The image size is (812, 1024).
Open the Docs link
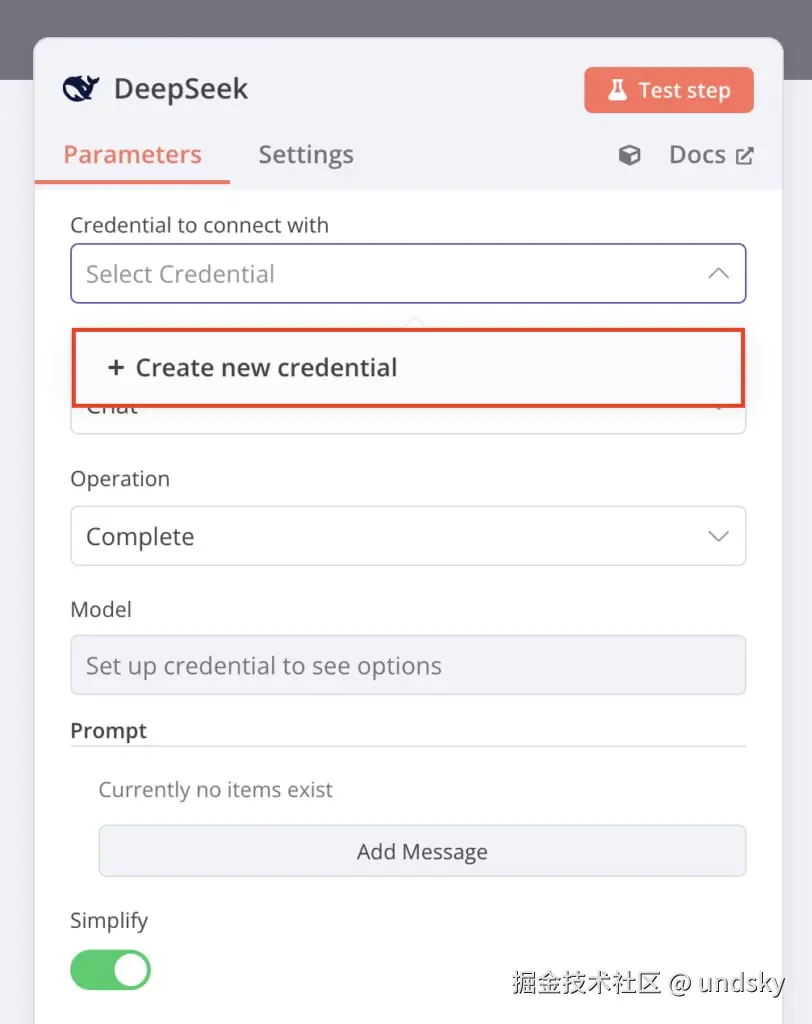pos(697,155)
